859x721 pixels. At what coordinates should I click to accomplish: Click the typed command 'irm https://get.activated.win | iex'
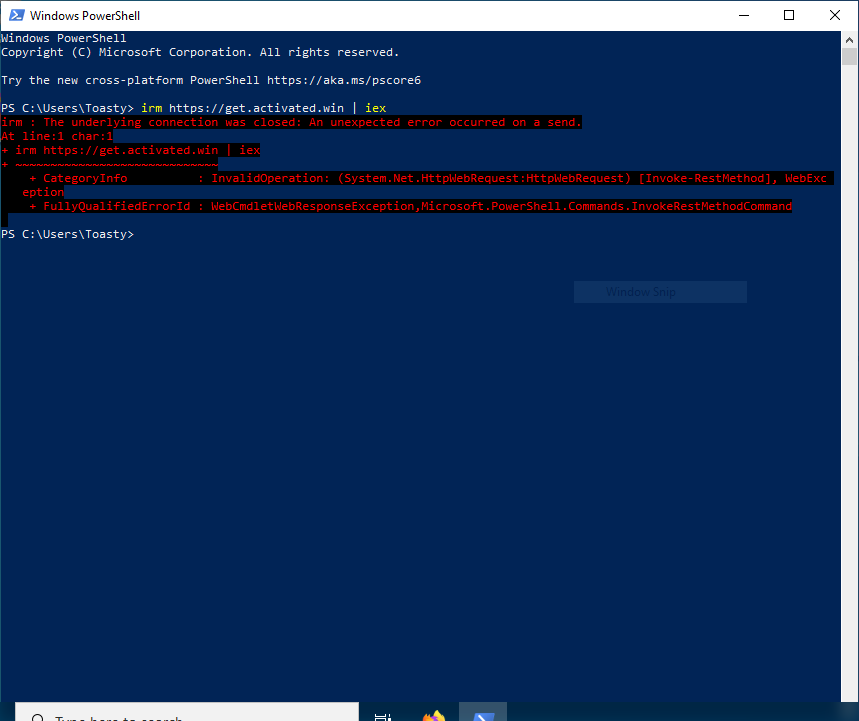(264, 108)
